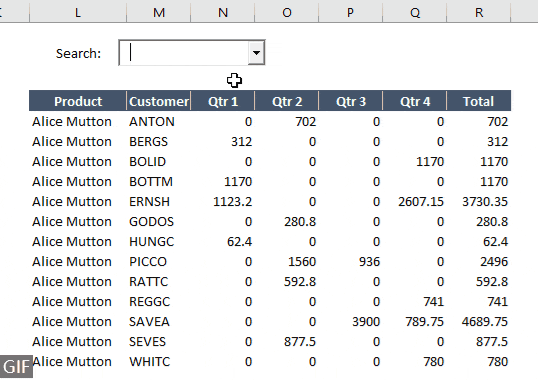Select Qtr 4 value 2607.15
The image size is (538, 380).
(421, 201)
